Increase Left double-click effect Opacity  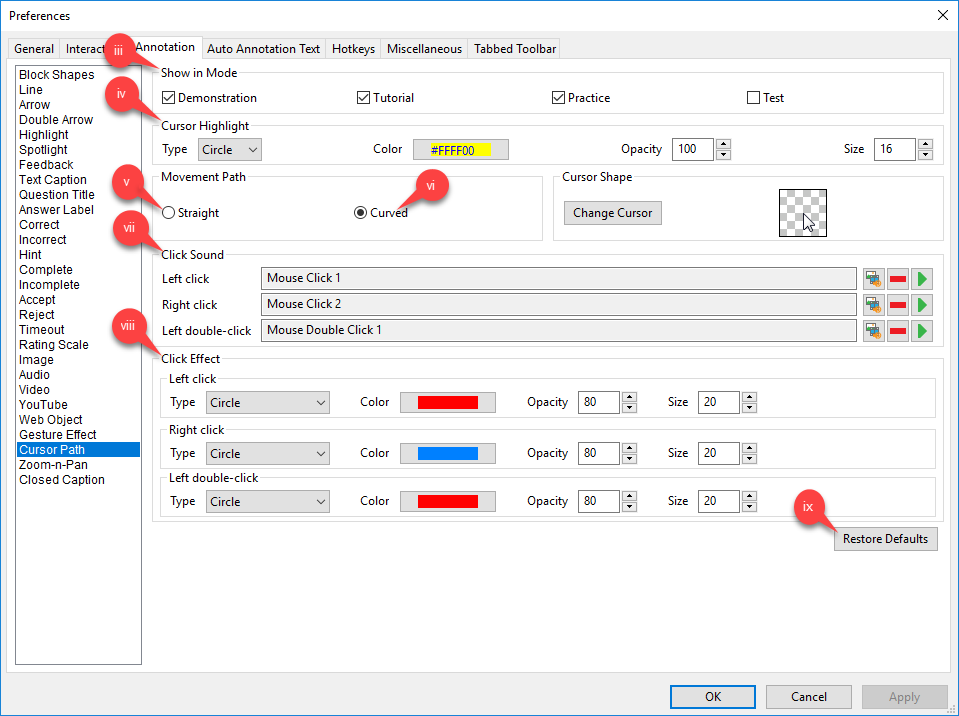pos(629,495)
